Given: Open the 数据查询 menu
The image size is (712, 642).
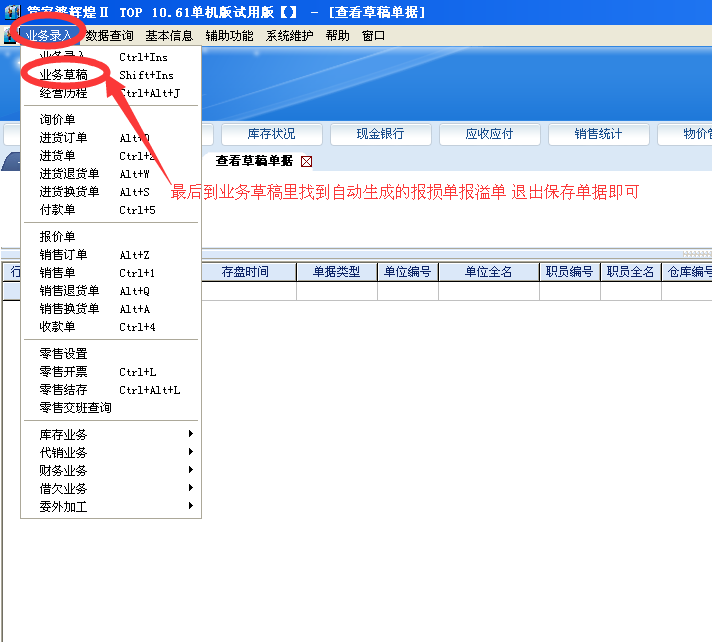Looking at the screenshot, I should (x=109, y=36).
